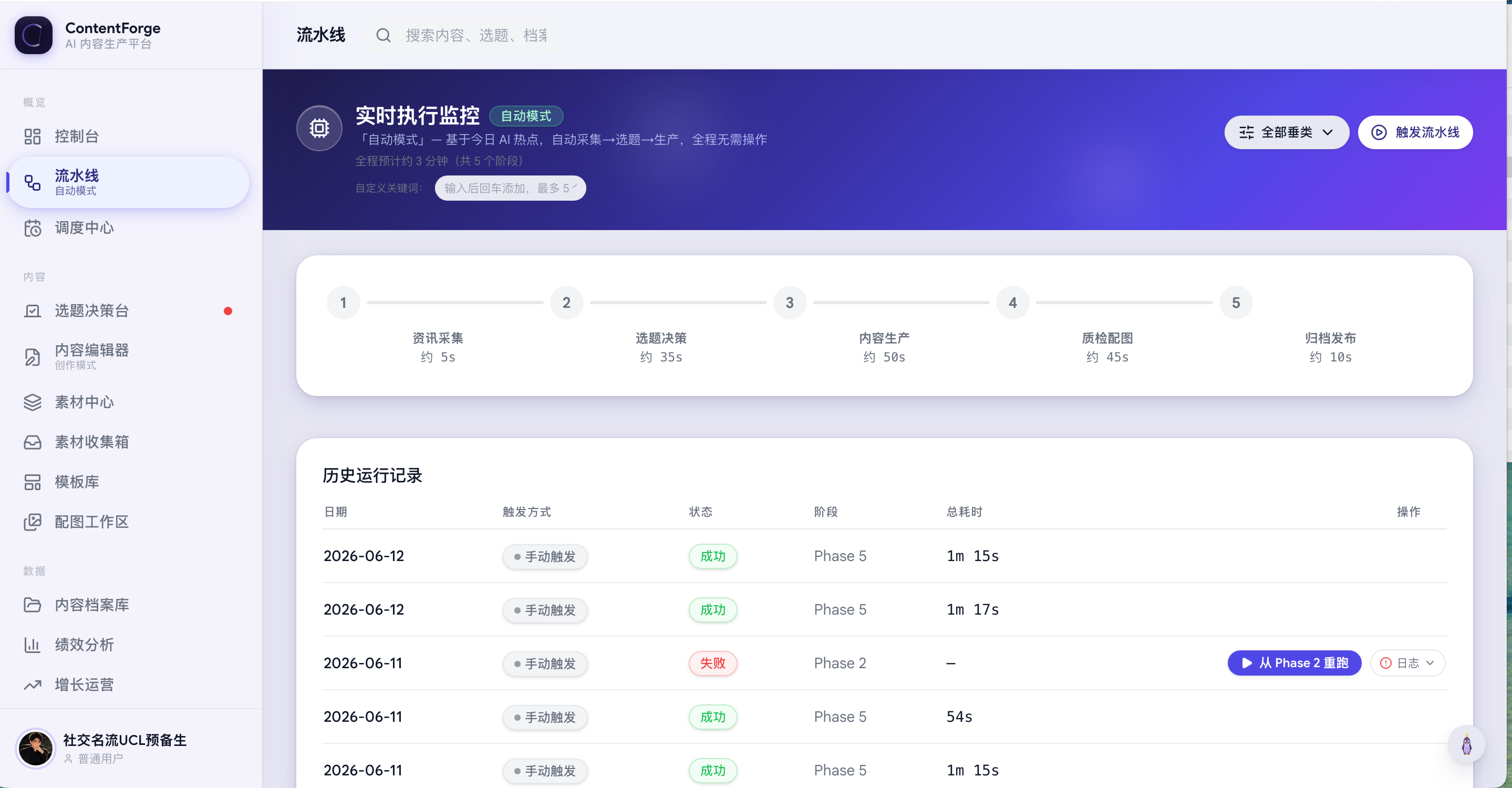
Task: Click step 4 质检配图 circle
Action: click(x=1012, y=303)
